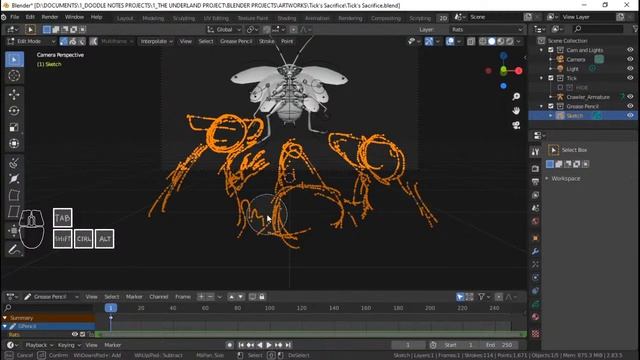Open the Render menu
The width and height of the screenshot is (640, 360).
pyautogui.click(x=50, y=17)
